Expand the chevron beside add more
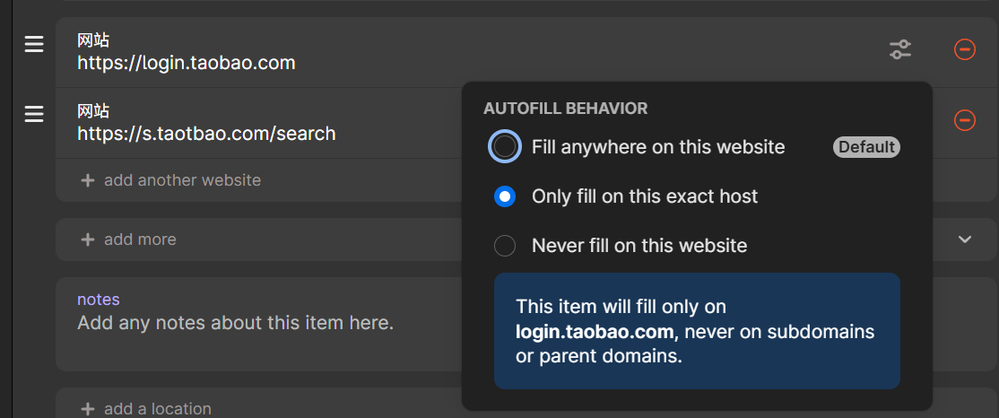Image resolution: width=999 pixels, height=418 pixels. point(965,240)
